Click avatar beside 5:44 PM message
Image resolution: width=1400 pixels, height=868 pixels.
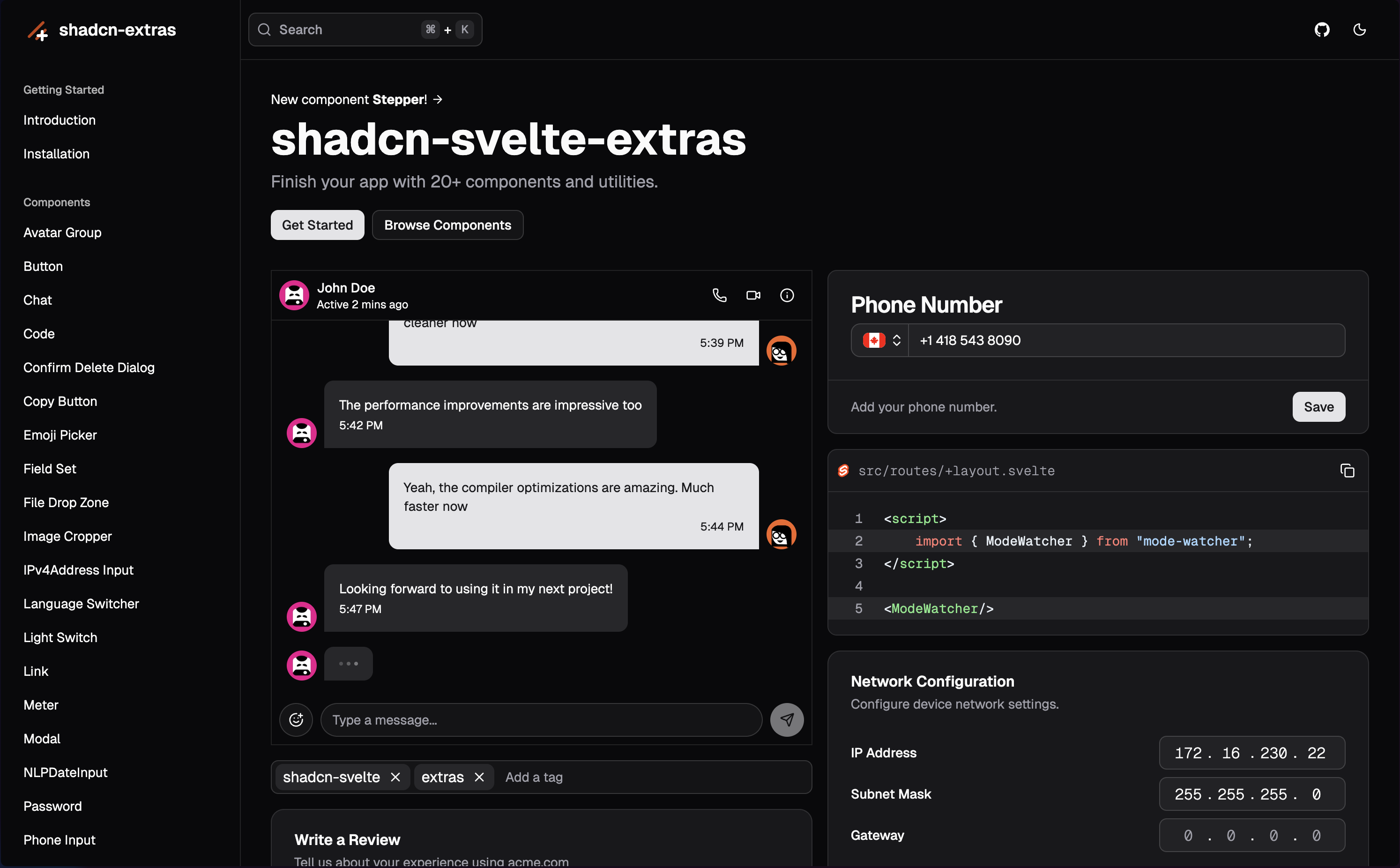tap(782, 534)
